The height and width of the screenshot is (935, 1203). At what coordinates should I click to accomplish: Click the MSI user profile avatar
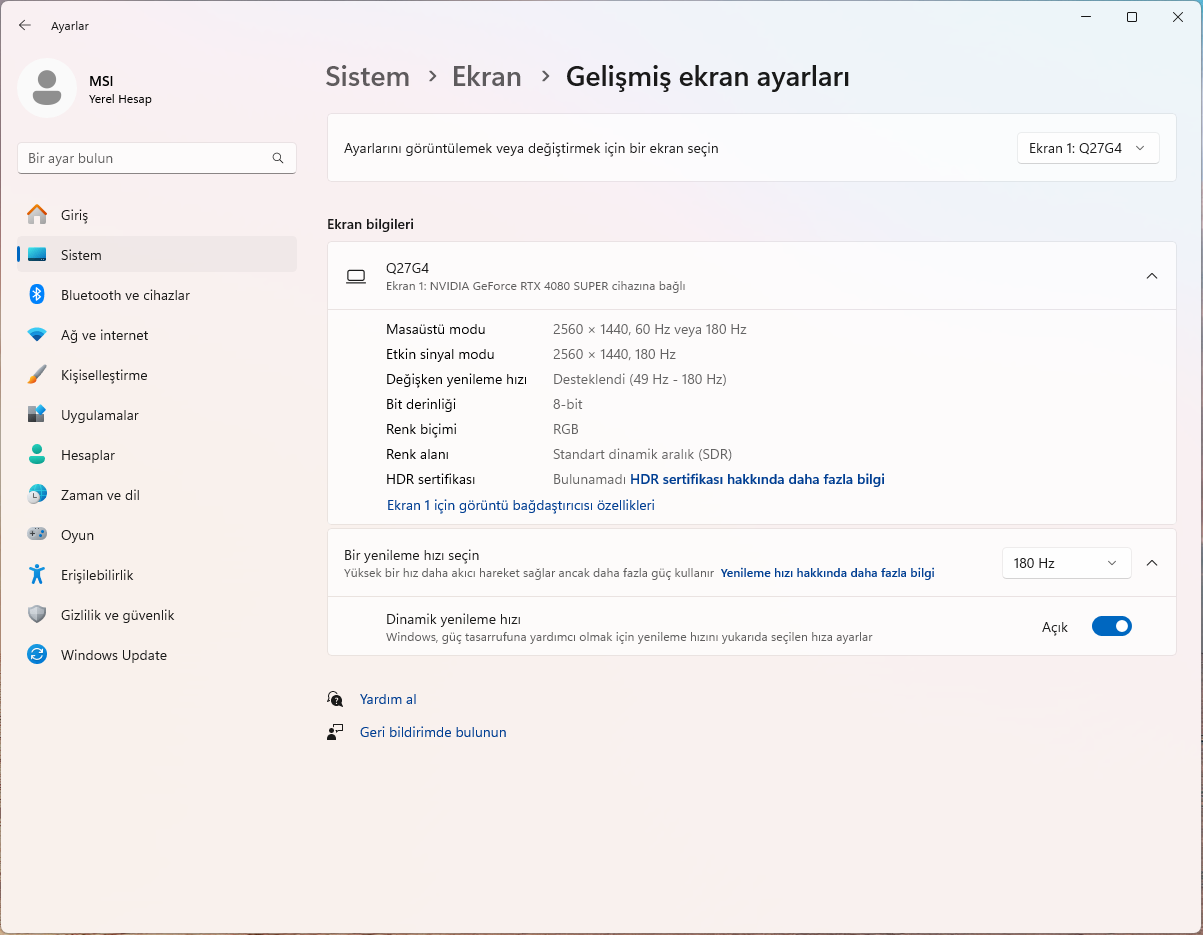(46, 88)
